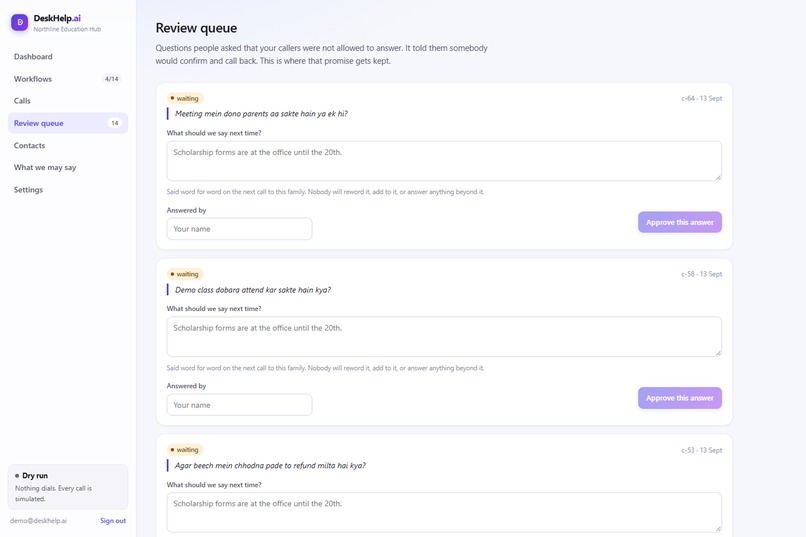
Task: Click the resize grip of c-64 answer box
Action: point(718,177)
